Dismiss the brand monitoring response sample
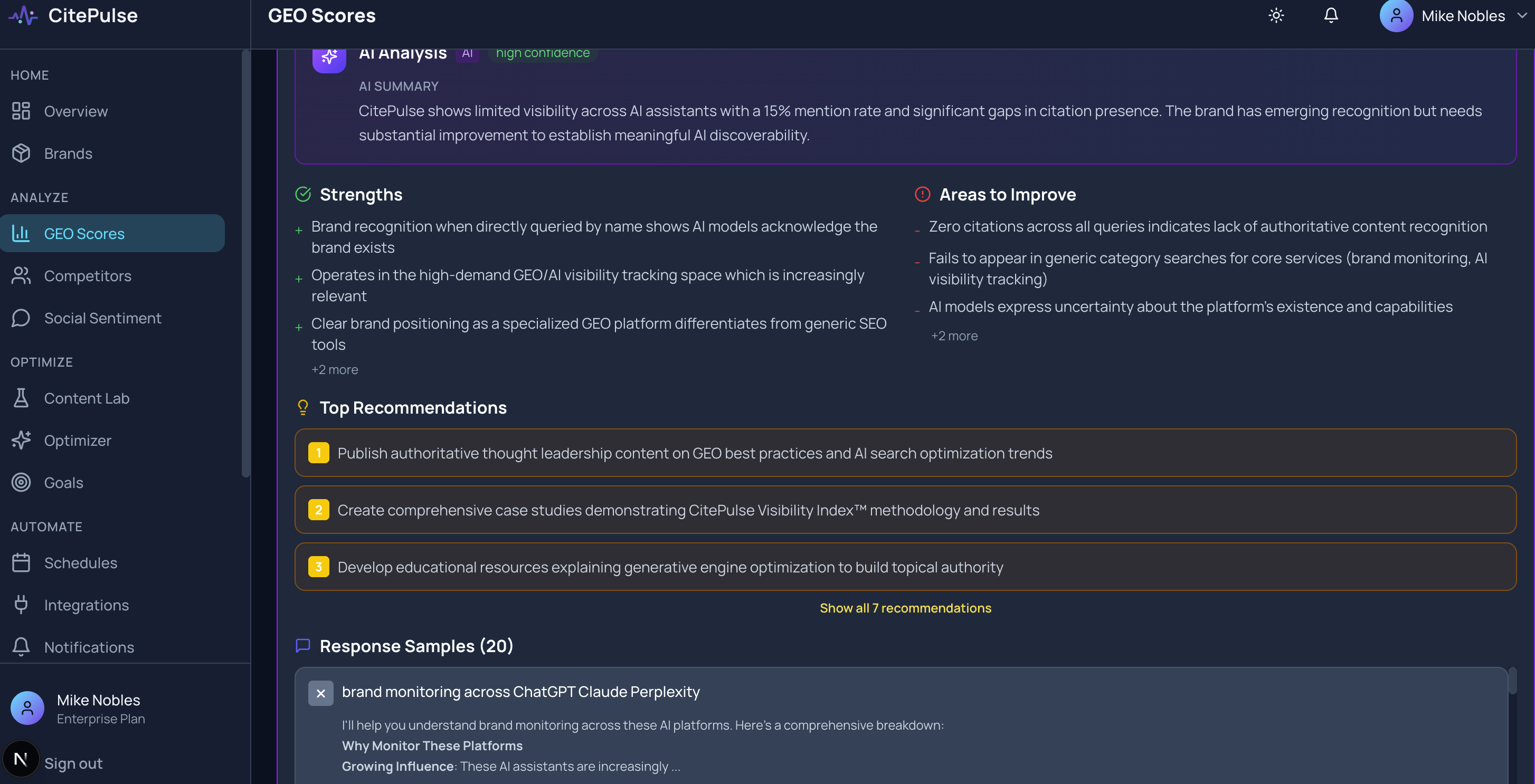This screenshot has height=784, width=1535. click(x=320, y=693)
